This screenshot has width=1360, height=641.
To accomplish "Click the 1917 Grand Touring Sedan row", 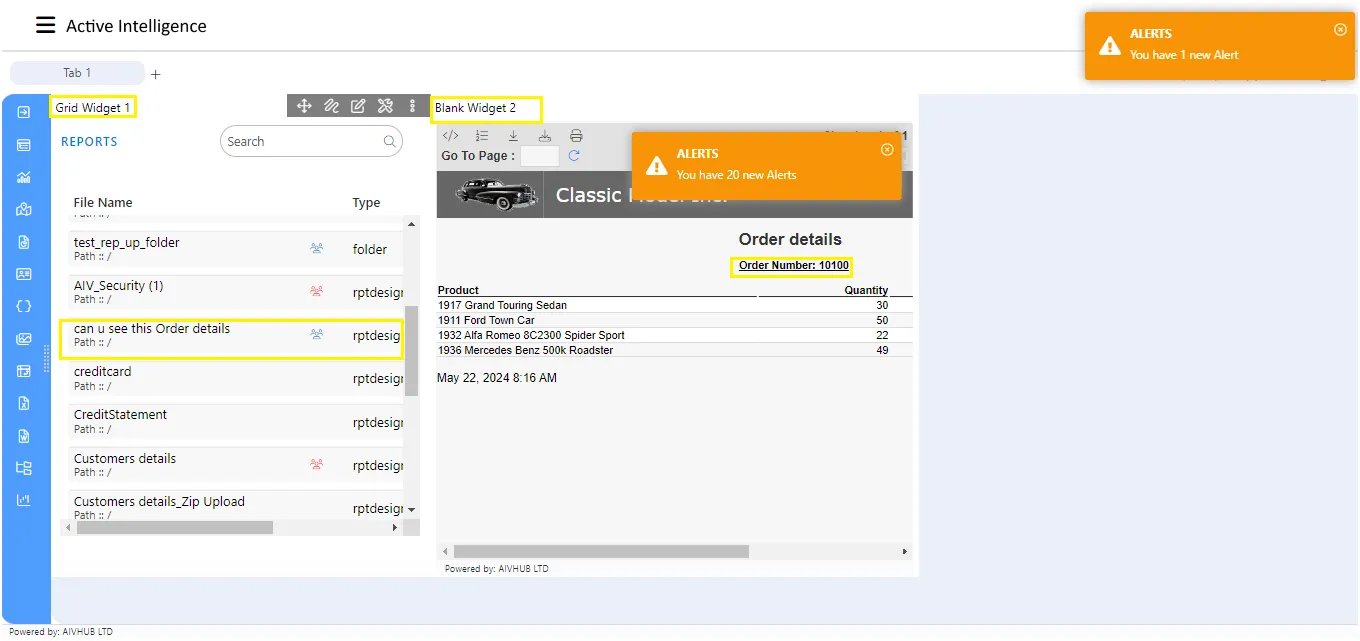I will tap(674, 305).
